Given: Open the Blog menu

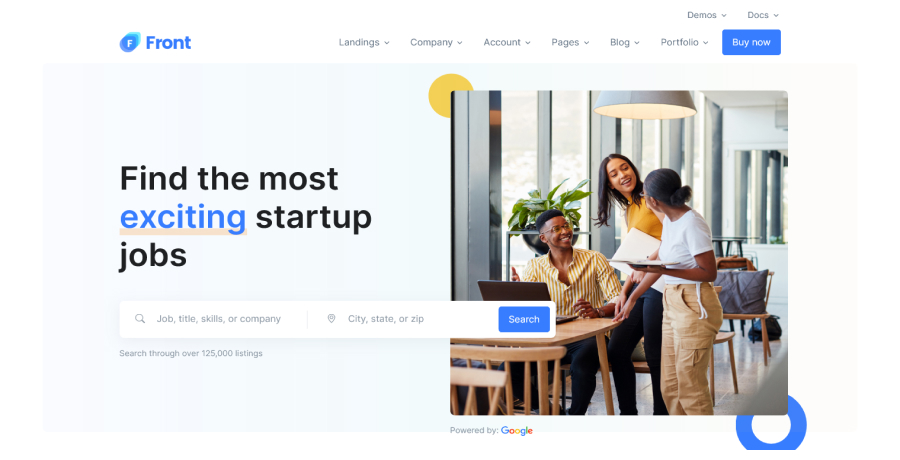Looking at the screenshot, I should pos(624,42).
